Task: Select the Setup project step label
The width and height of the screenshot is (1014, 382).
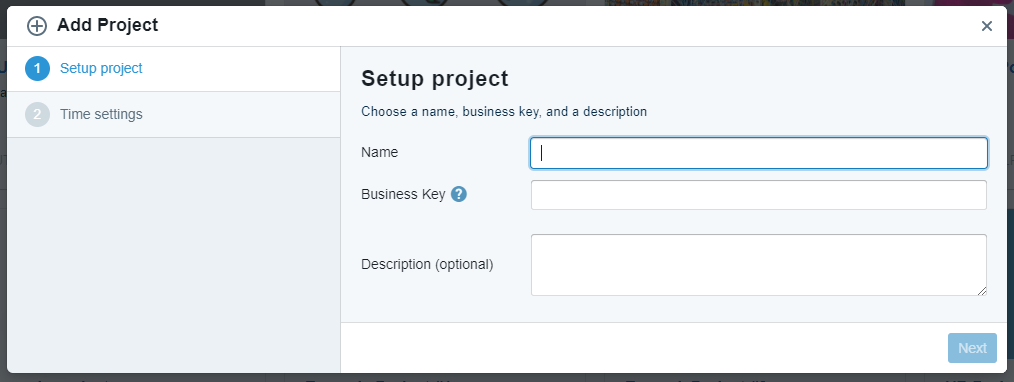Action: coord(101,69)
